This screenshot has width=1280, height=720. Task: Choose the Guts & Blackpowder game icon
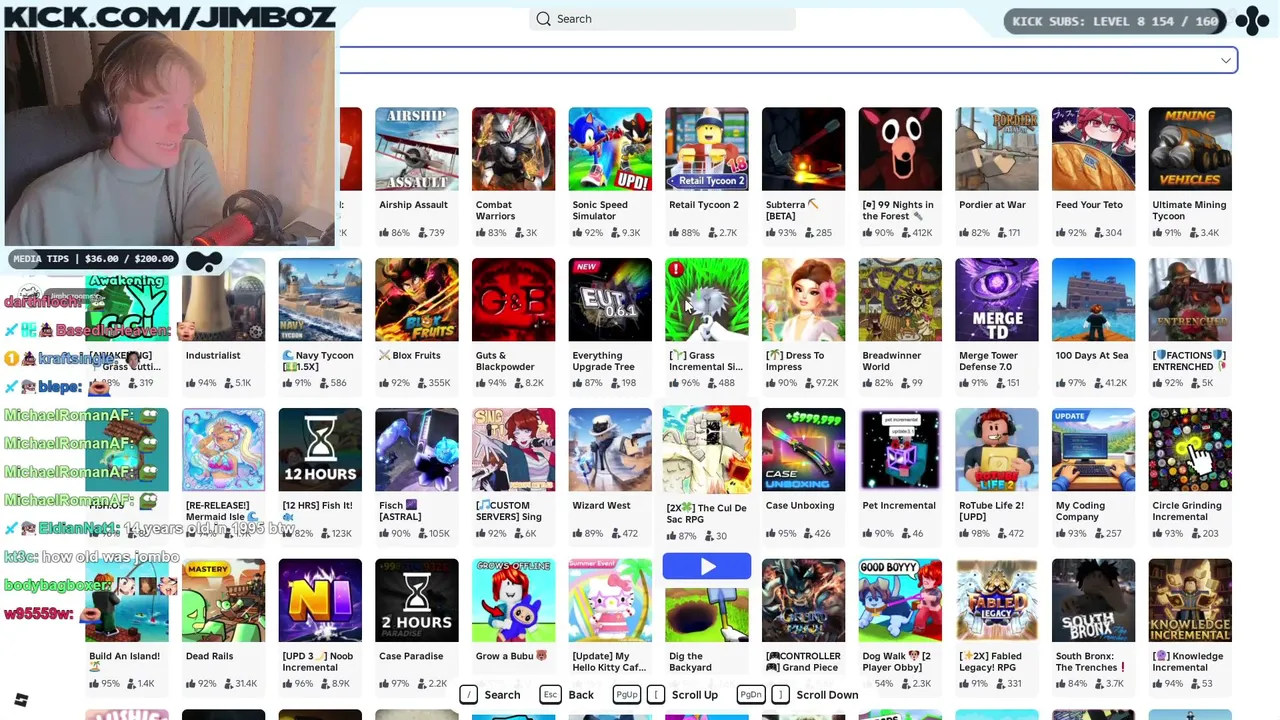(x=513, y=300)
